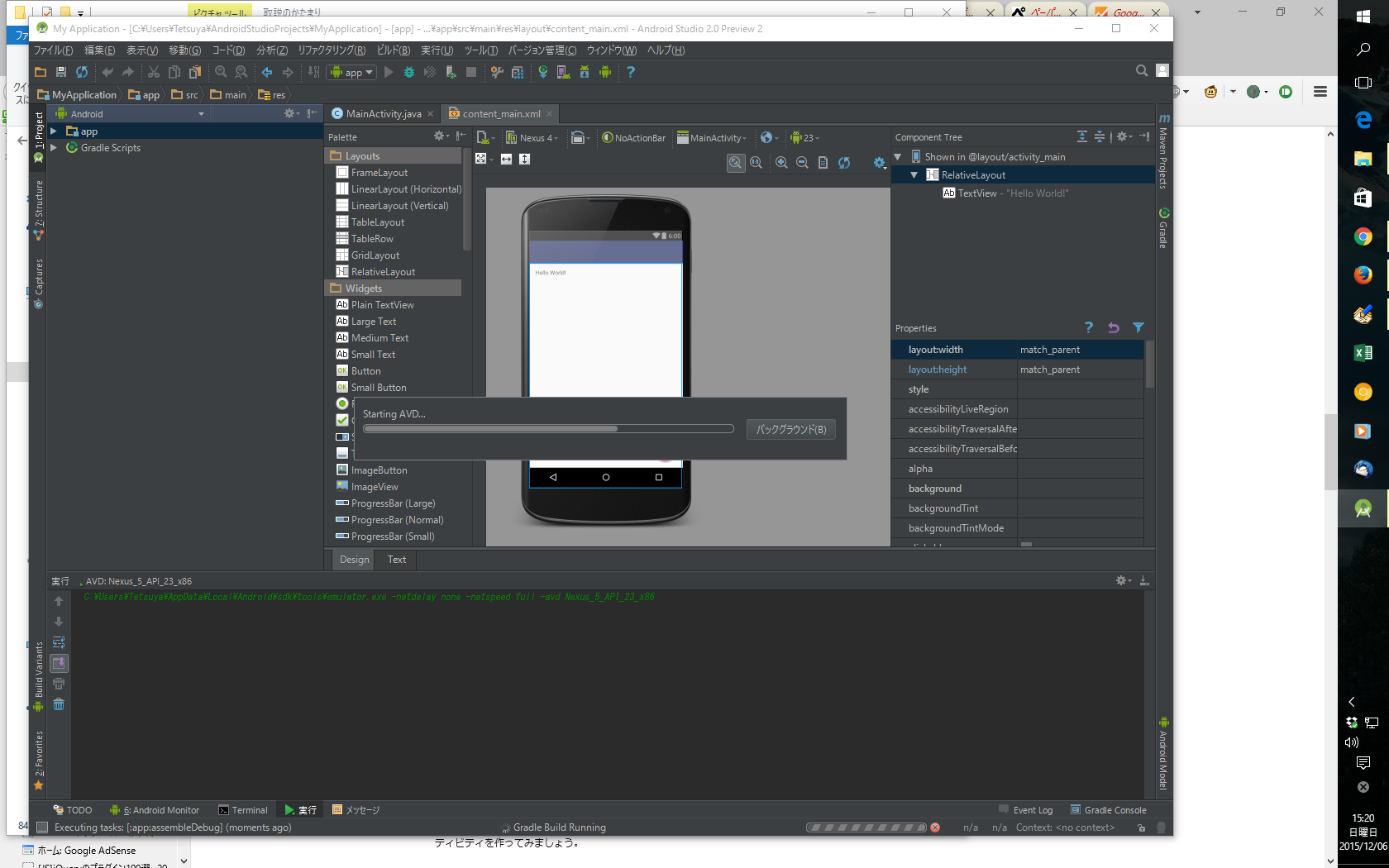1389x868 pixels.
Task: Open the Android project view dropdown
Action: click(x=130, y=114)
